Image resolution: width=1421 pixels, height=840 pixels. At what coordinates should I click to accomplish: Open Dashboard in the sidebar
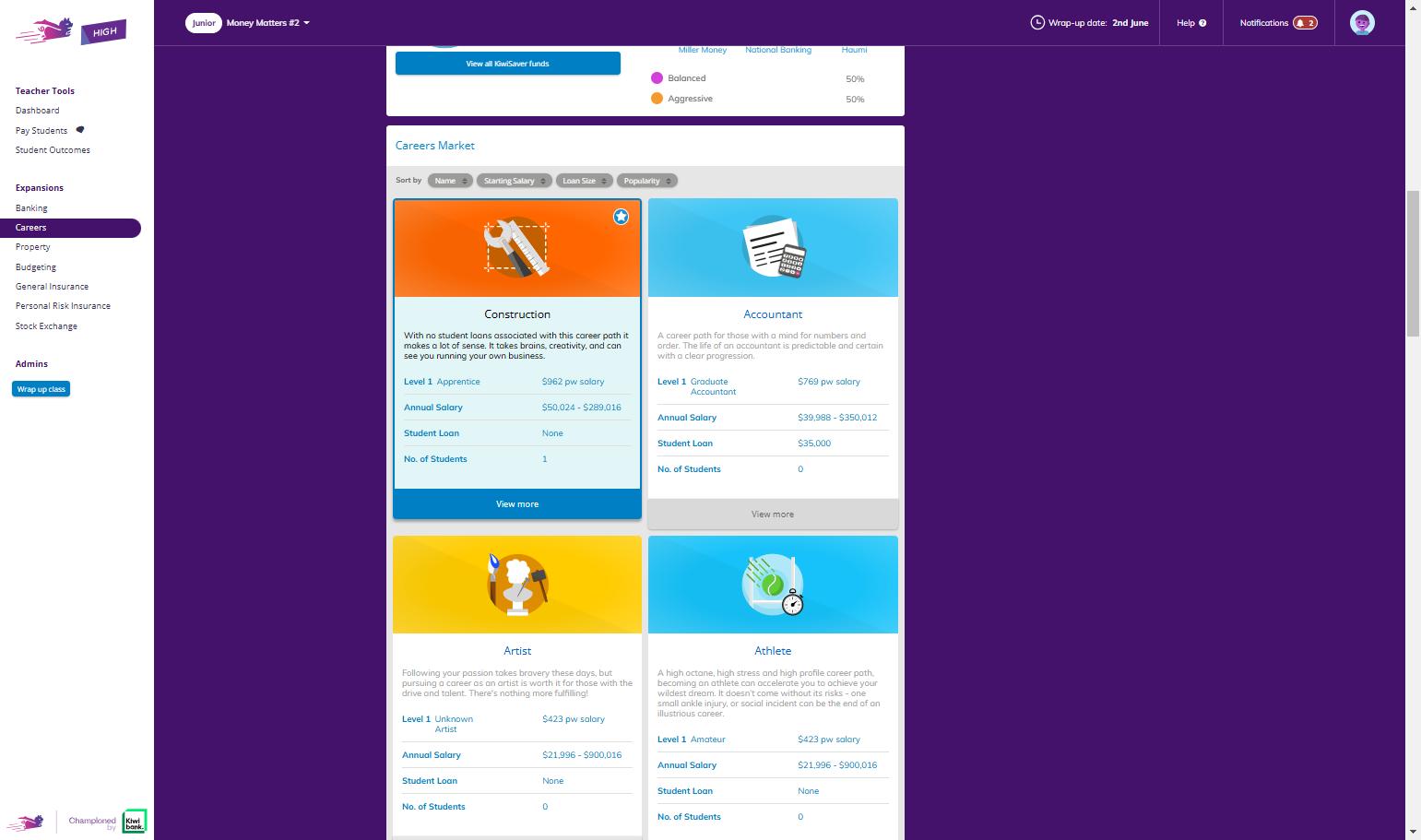point(38,111)
